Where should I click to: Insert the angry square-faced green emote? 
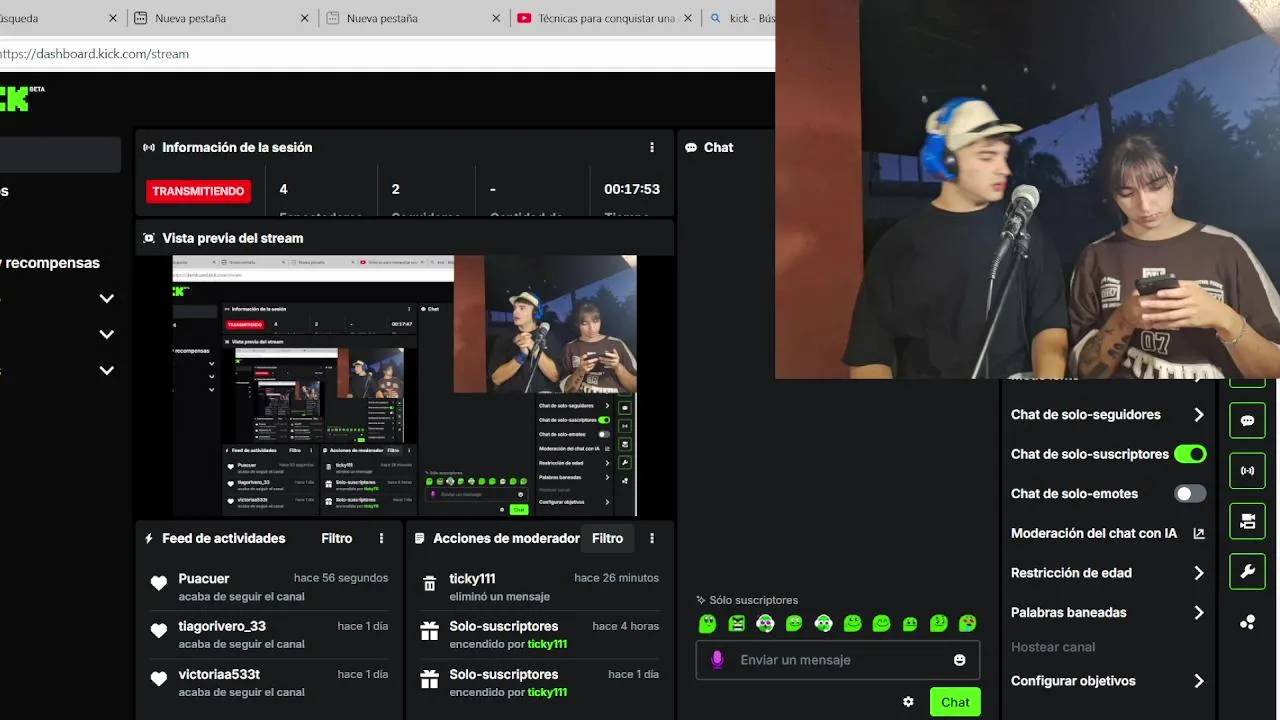(737, 624)
